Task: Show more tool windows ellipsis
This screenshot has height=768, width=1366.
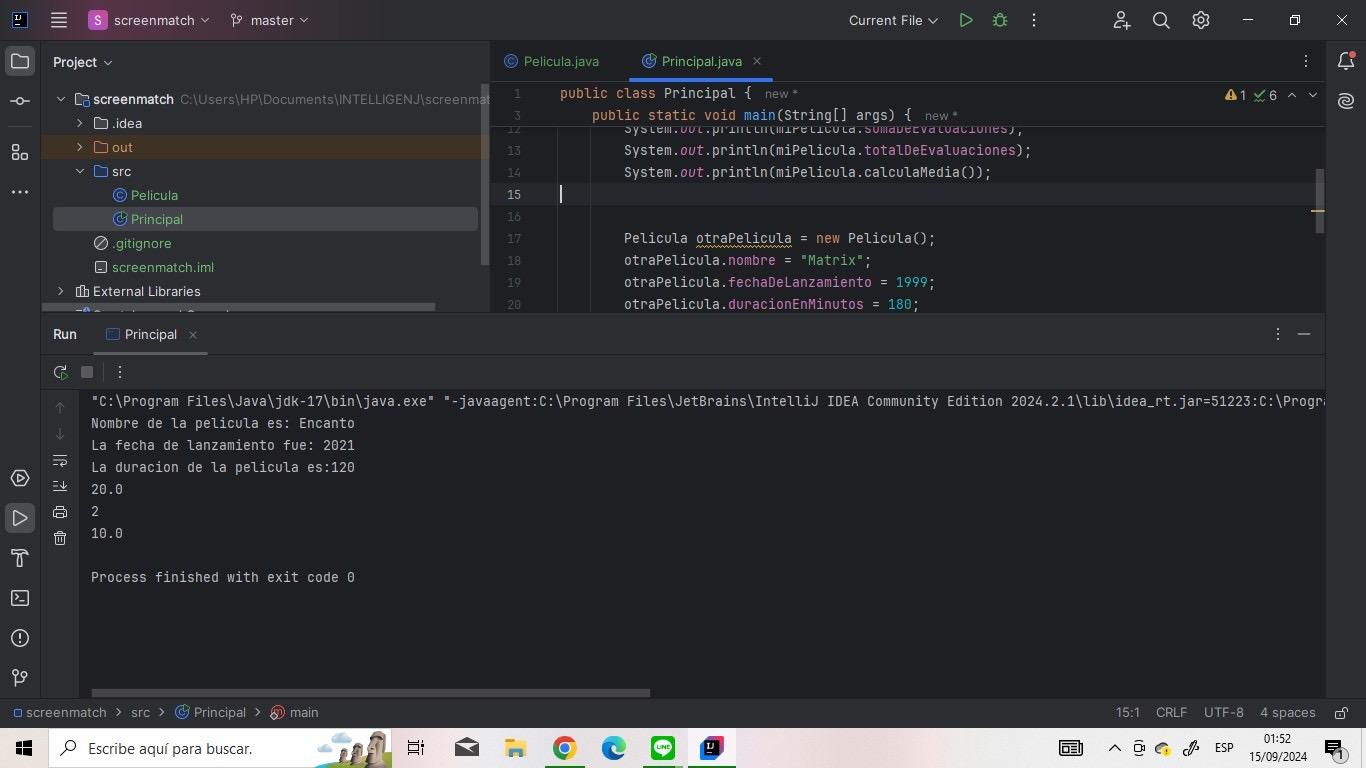Action: tap(20, 192)
